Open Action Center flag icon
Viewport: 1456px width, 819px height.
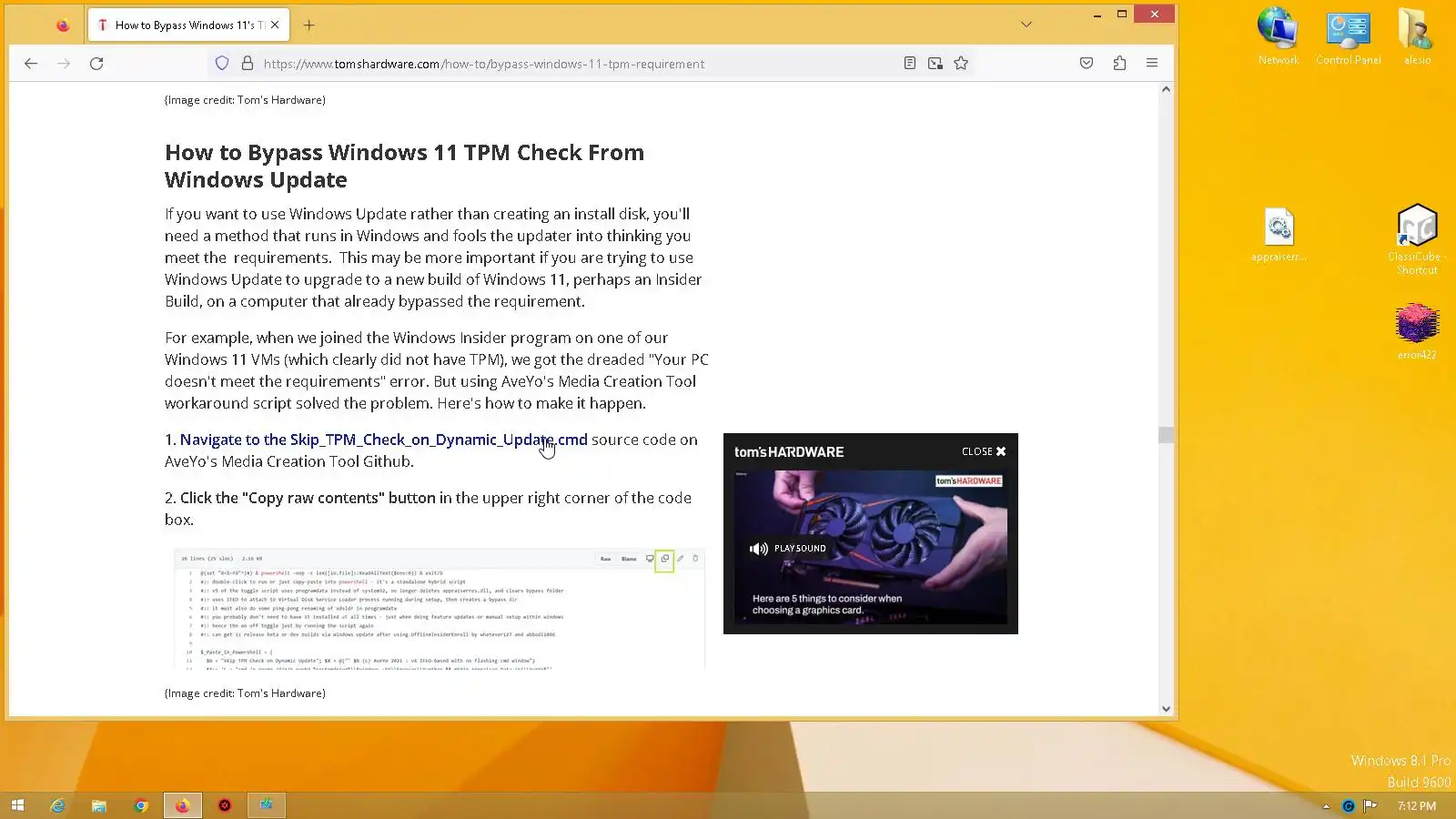(1370, 805)
